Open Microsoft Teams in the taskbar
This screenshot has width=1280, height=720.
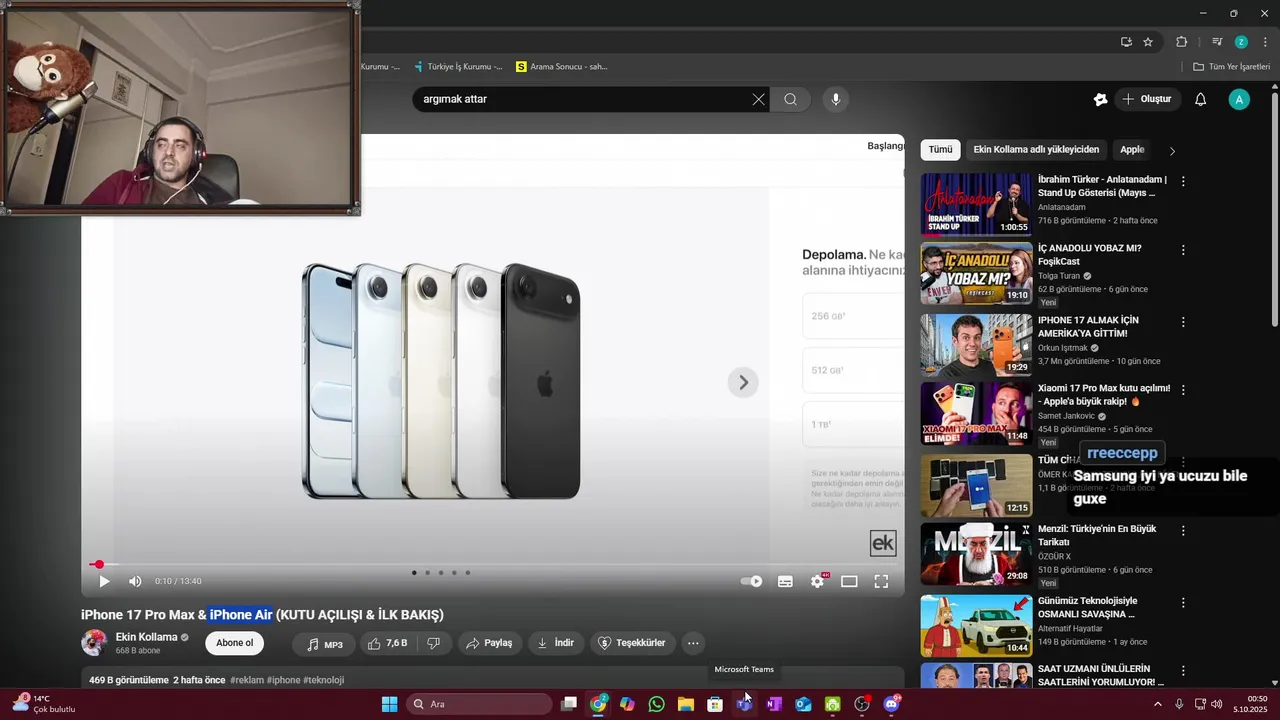point(744,704)
